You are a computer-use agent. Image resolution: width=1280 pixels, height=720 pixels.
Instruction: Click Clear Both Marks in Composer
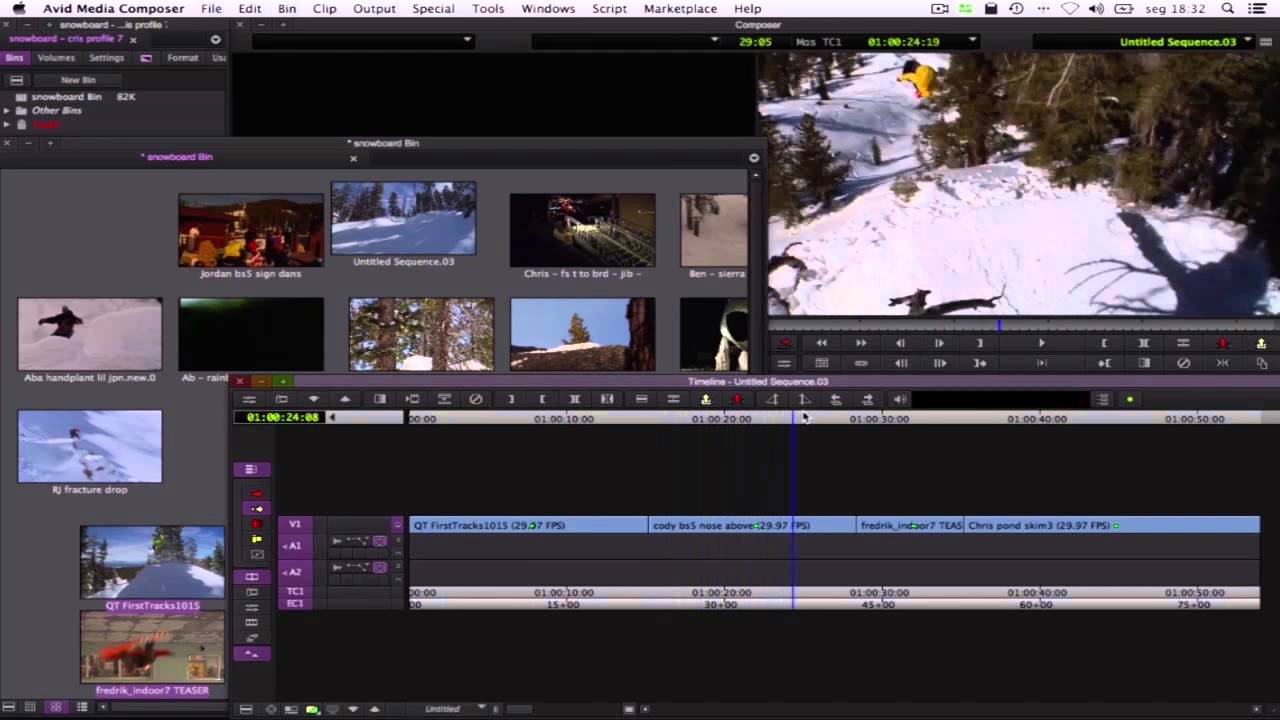[1183, 363]
